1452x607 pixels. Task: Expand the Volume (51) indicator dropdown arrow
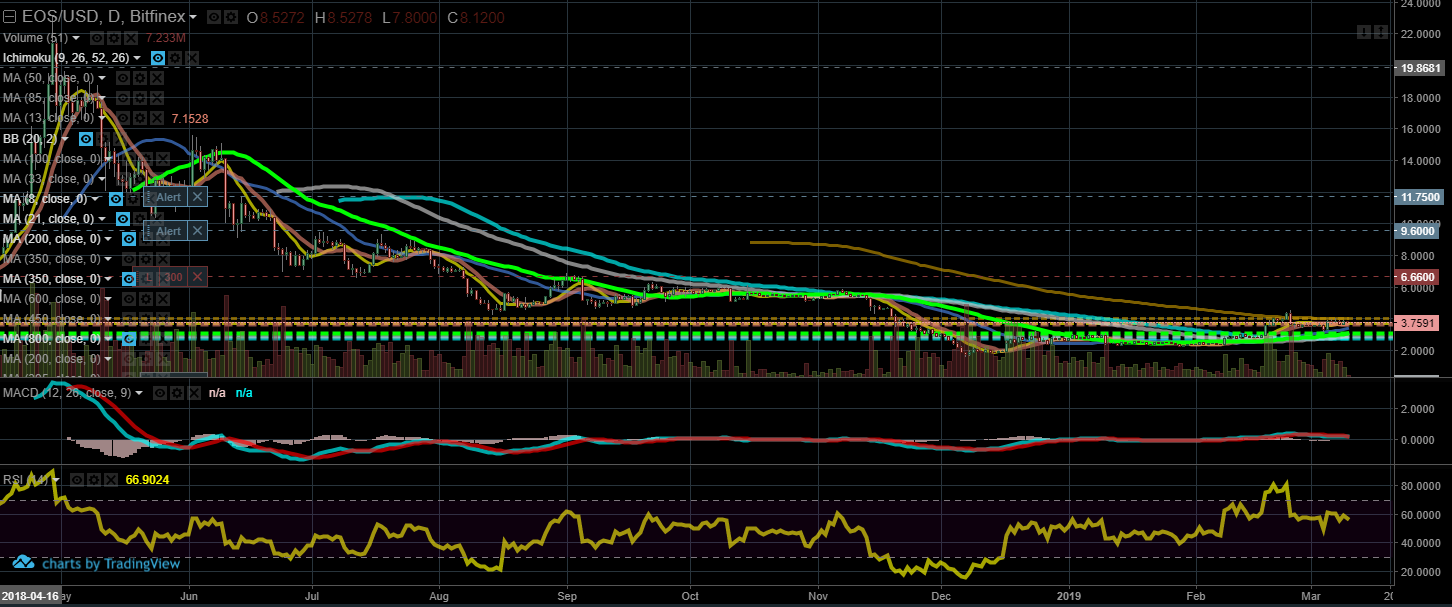click(x=76, y=38)
